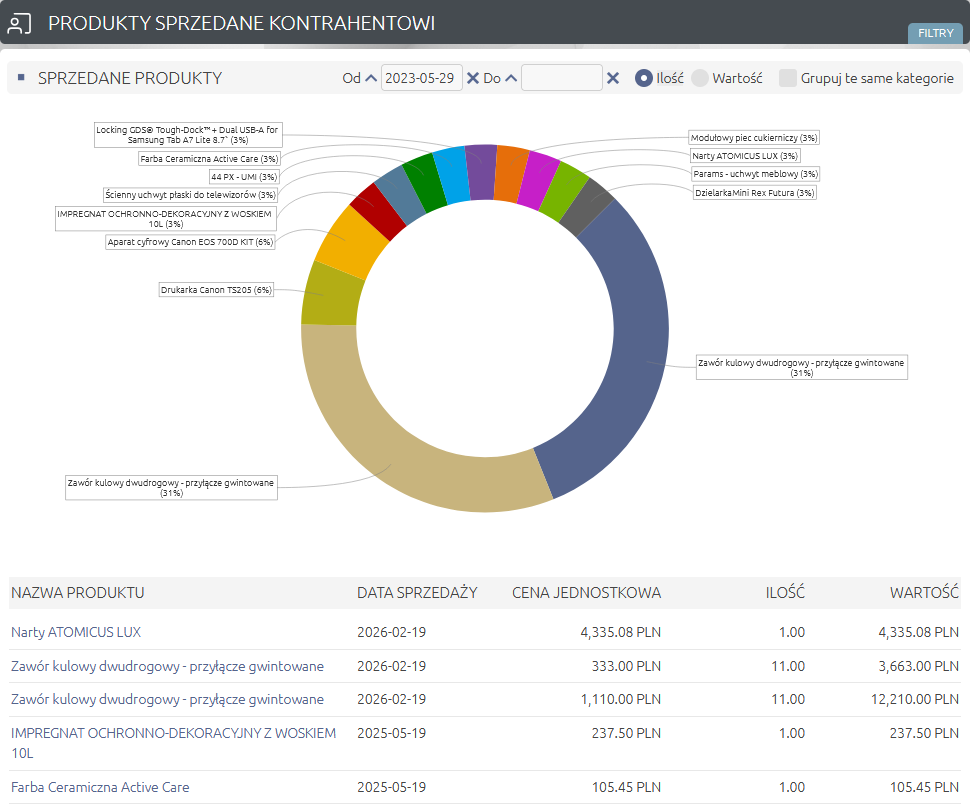This screenshot has height=804, width=970.
Task: Click the 3,663.00 PLN value cell
Action: (919, 666)
